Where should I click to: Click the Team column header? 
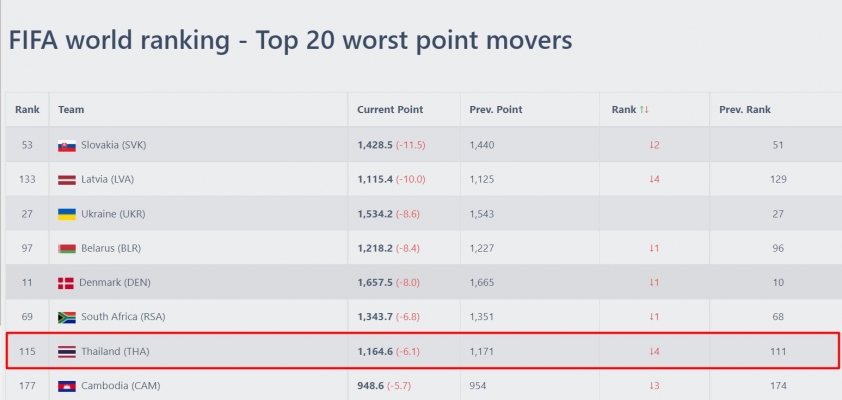tap(71, 110)
